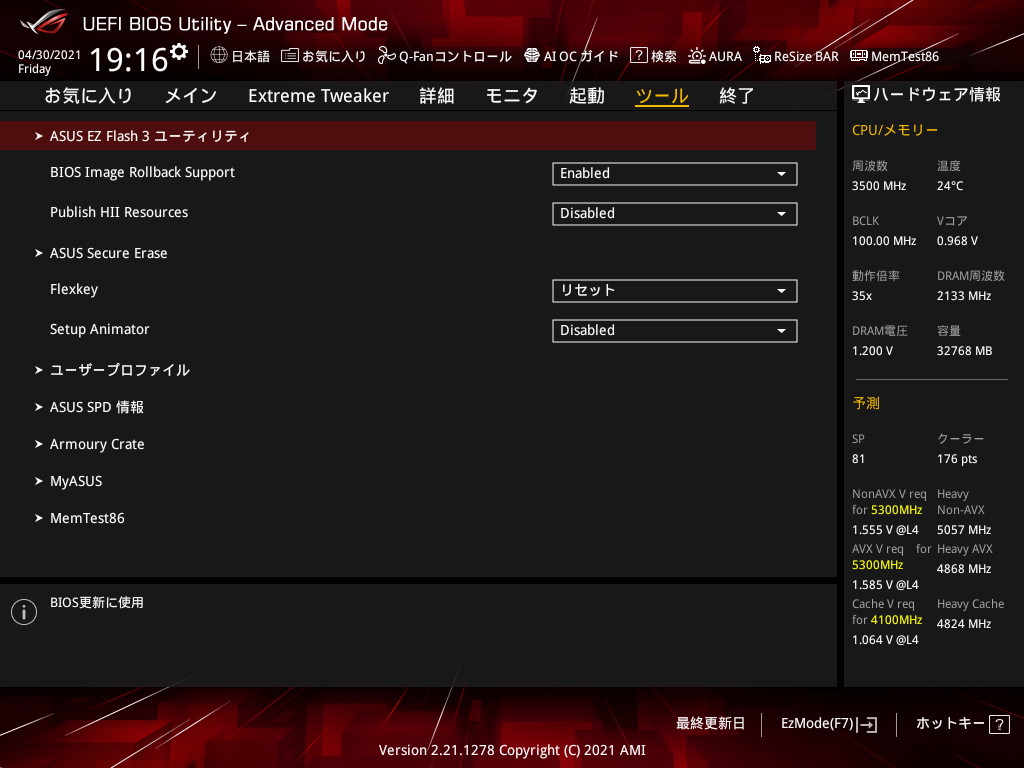Click the SP value 81
Viewport: 1024px width, 768px height.
[x=858, y=458]
